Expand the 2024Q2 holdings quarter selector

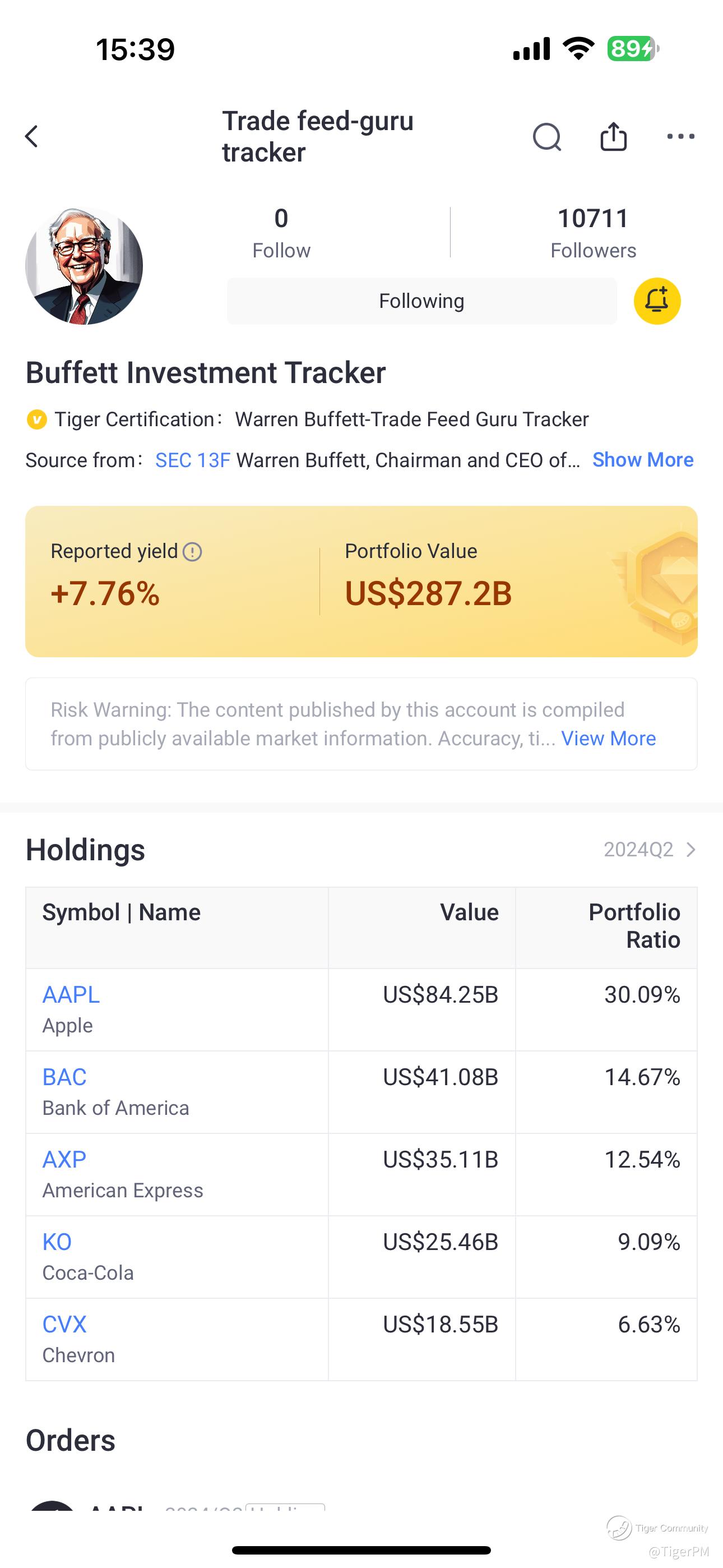pyautogui.click(x=650, y=849)
